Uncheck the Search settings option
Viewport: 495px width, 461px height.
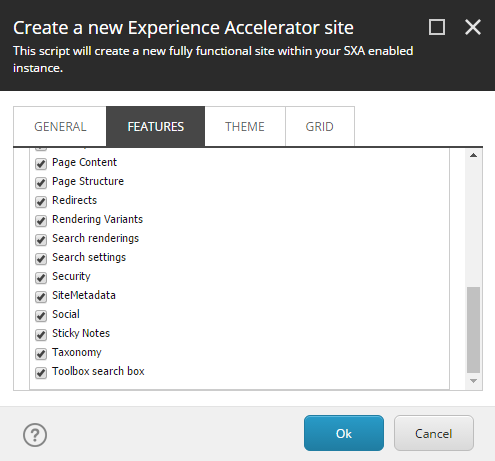pos(41,259)
